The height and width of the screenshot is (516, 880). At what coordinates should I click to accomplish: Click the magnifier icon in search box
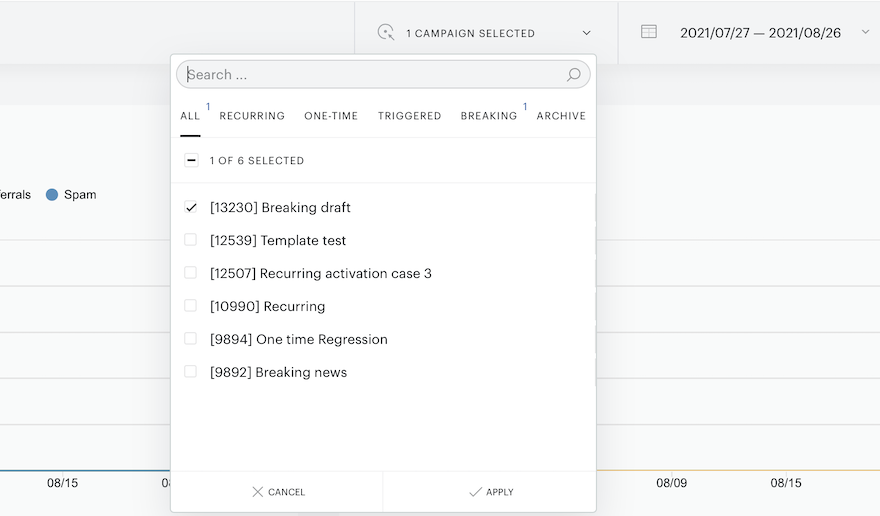click(x=573, y=75)
